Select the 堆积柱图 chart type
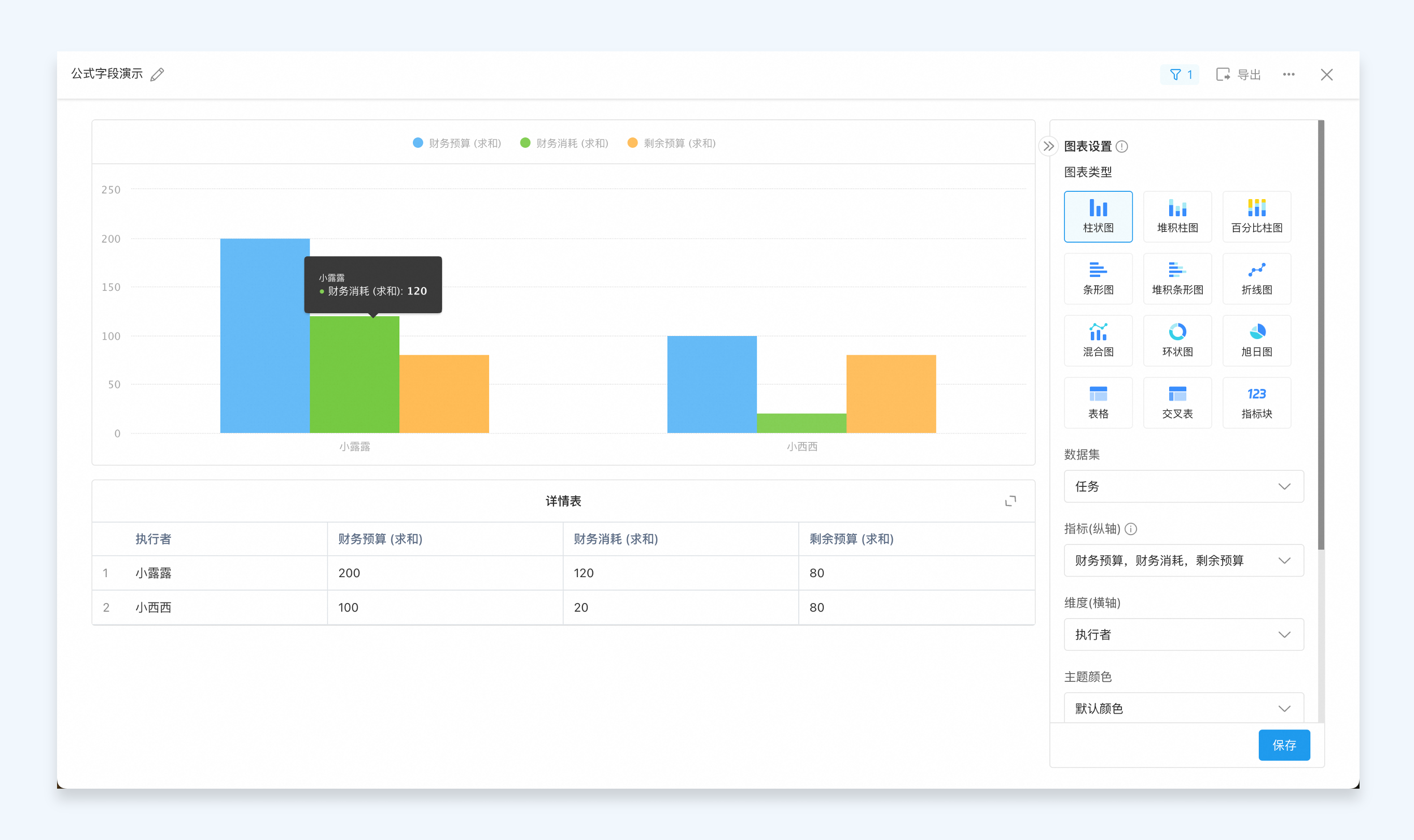Screen dimensions: 1414x840 coord(1178,217)
